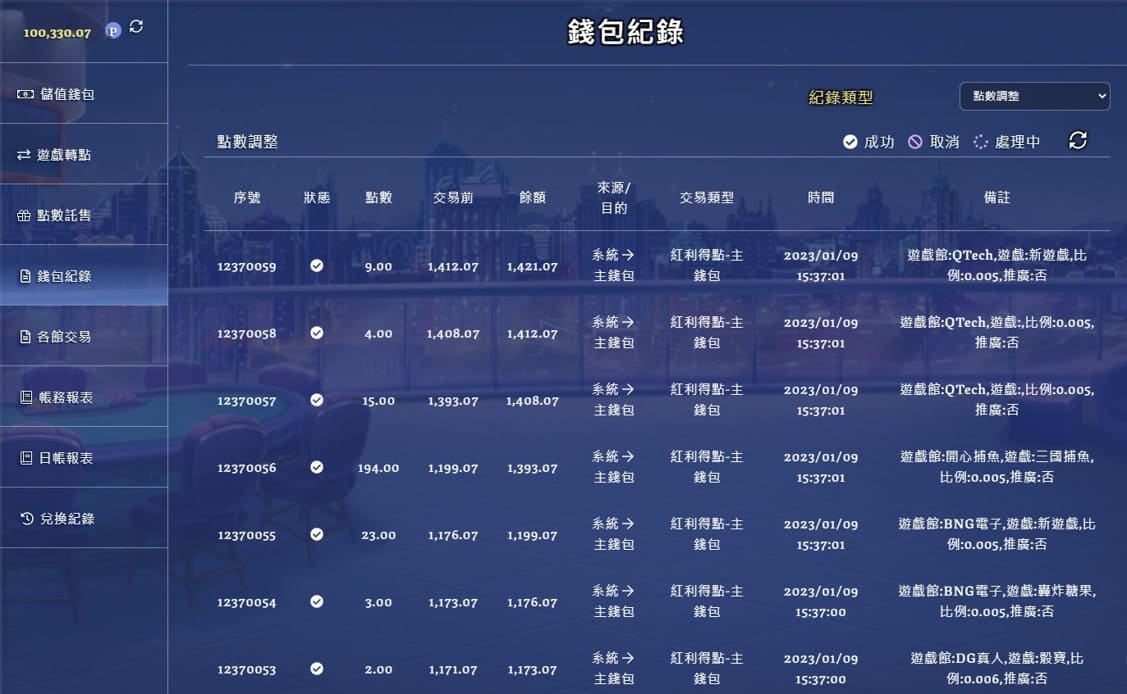
Task: Click remark mentioning 轟炸糖果
Action: coord(996,601)
